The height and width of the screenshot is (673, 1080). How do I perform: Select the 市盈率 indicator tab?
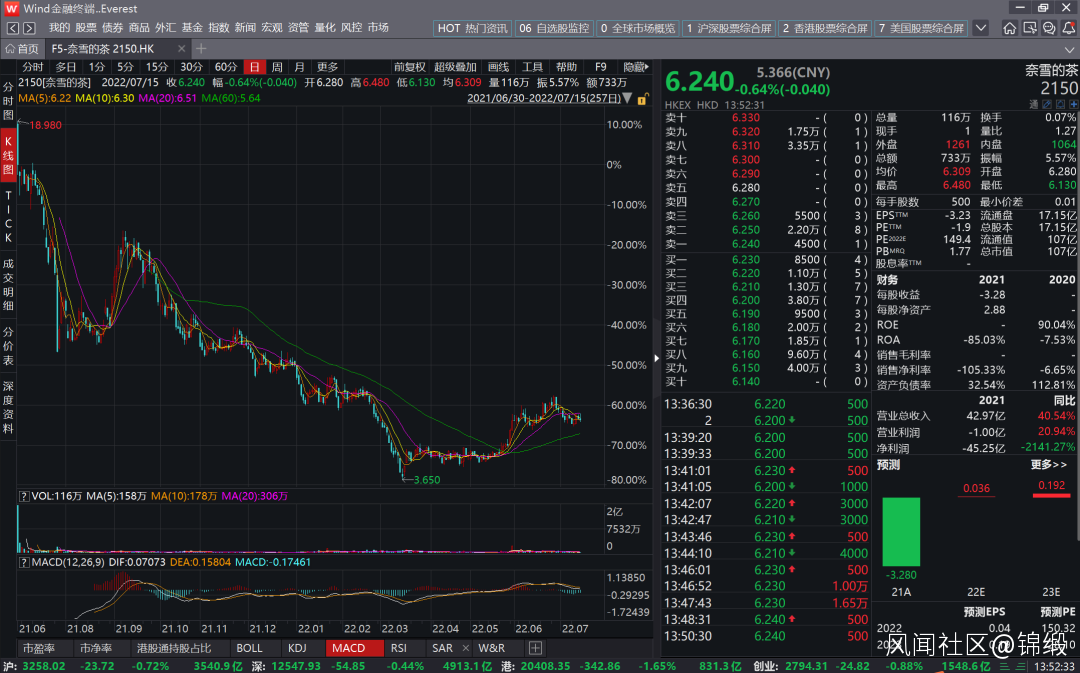click(38, 648)
